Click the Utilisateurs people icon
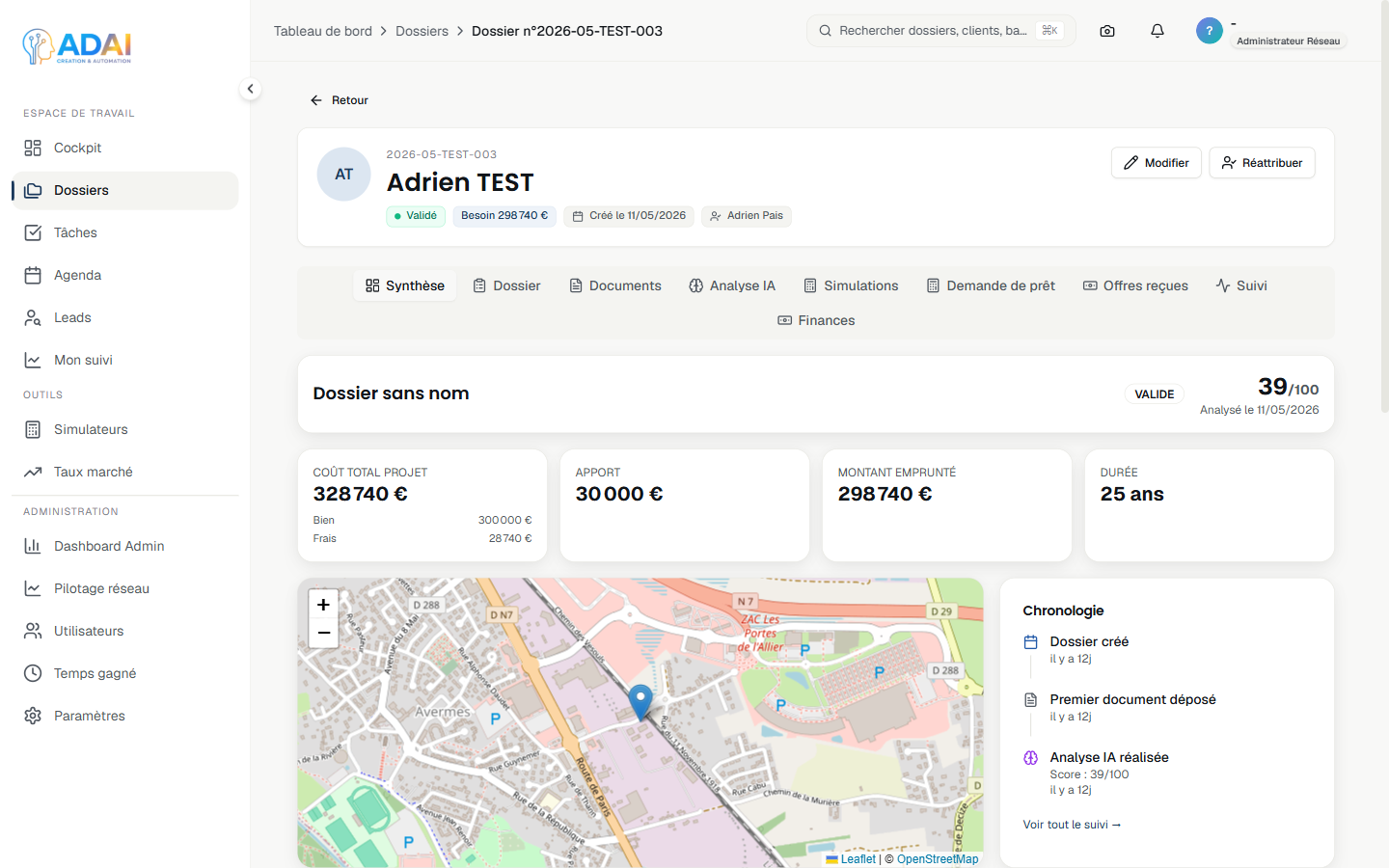Viewport: 1389px width, 868px height. [x=33, y=631]
